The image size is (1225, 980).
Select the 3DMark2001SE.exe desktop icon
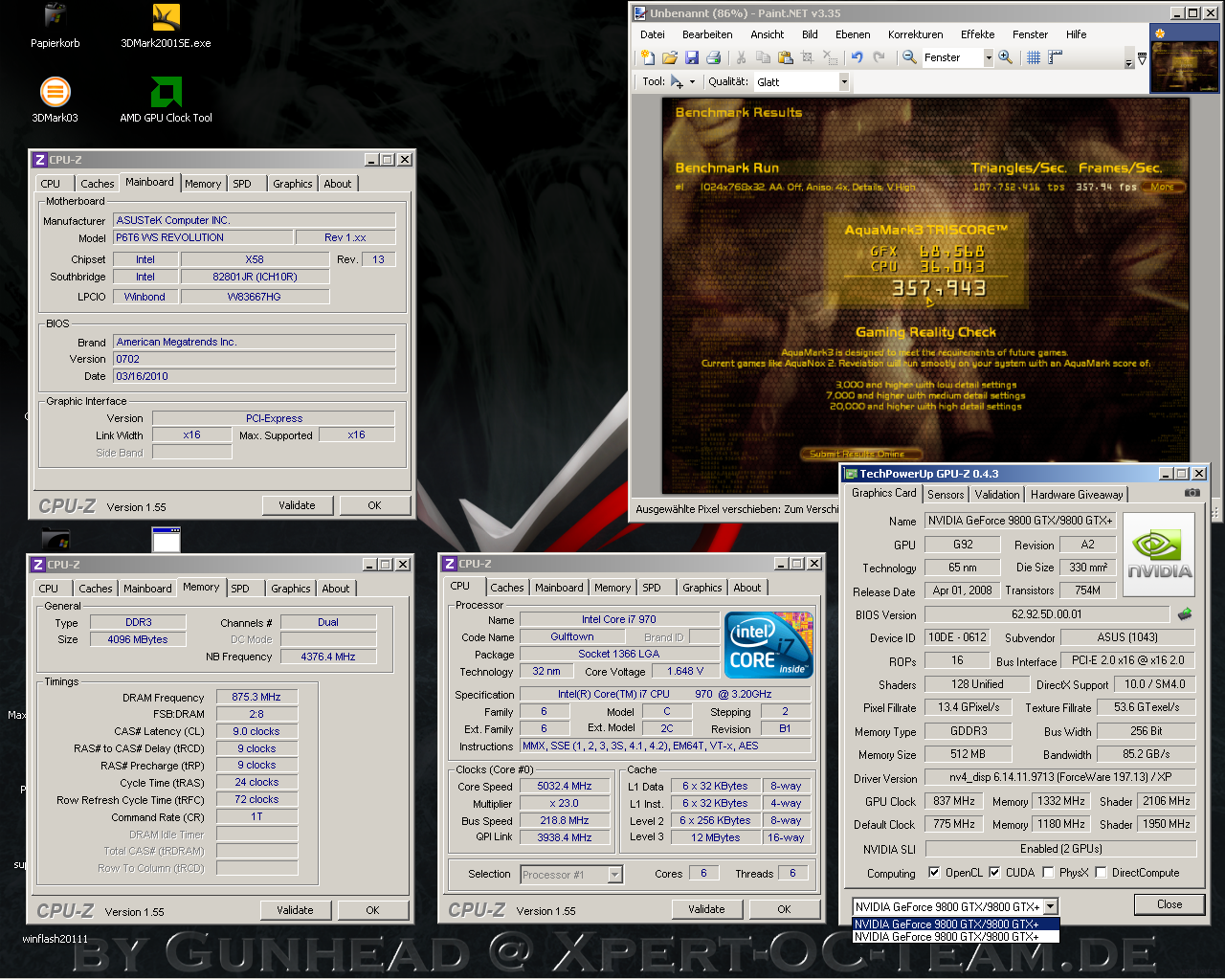[x=166, y=26]
